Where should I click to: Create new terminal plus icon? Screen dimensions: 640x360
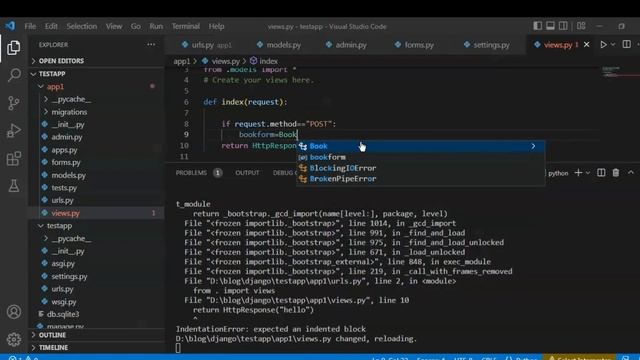578,173
